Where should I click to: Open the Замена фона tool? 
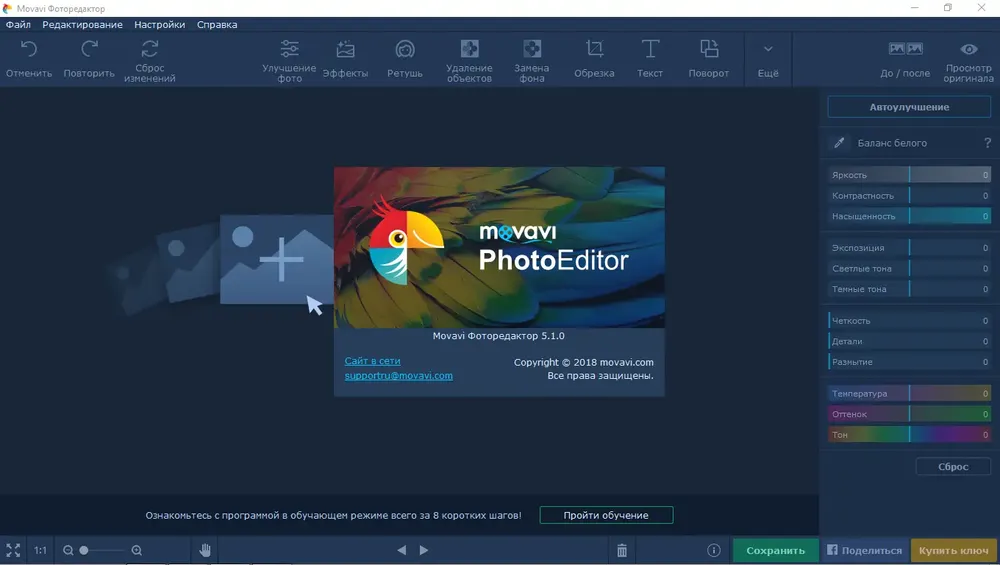click(x=532, y=58)
